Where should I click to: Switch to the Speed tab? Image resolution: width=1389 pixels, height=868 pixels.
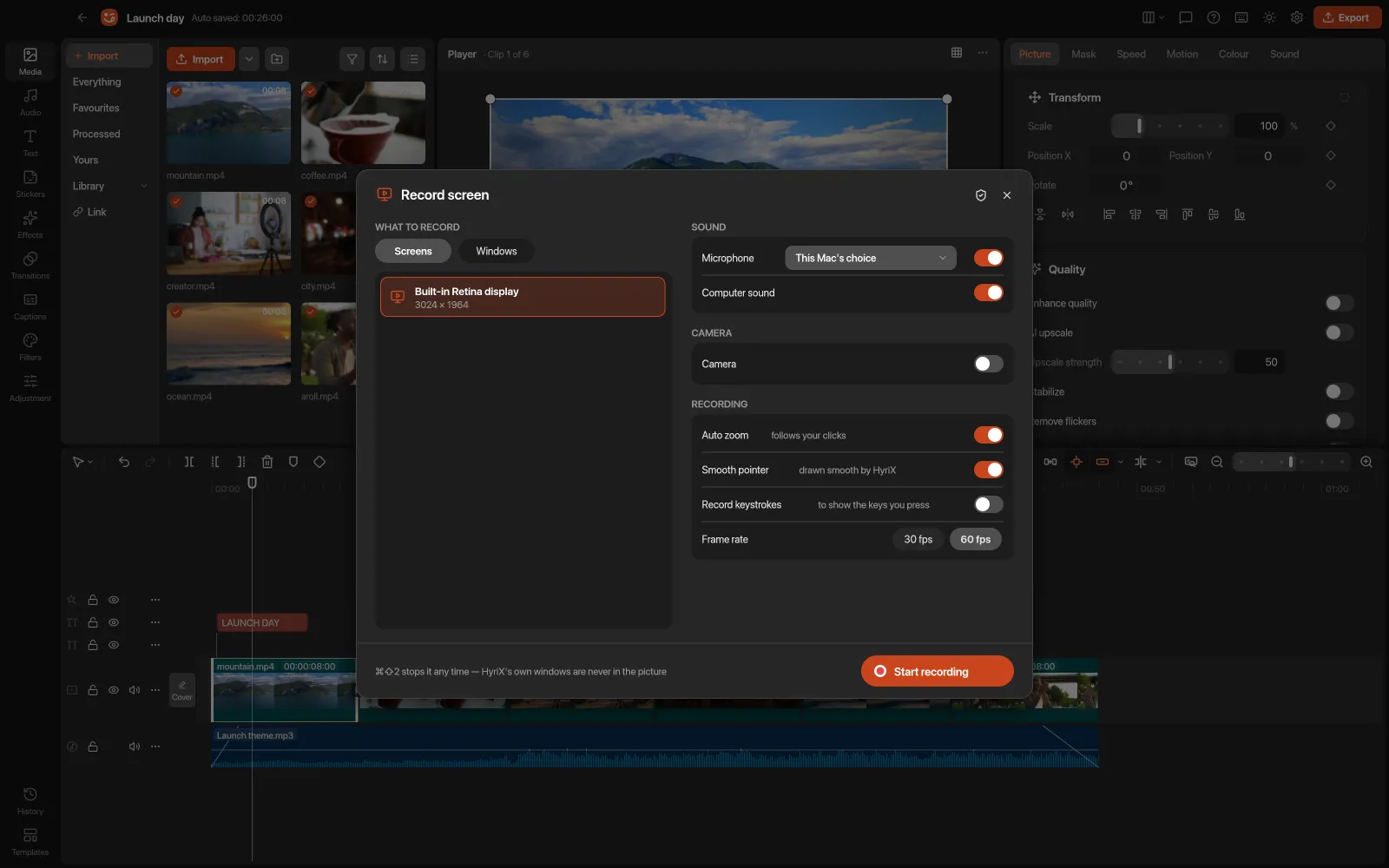(x=1131, y=54)
